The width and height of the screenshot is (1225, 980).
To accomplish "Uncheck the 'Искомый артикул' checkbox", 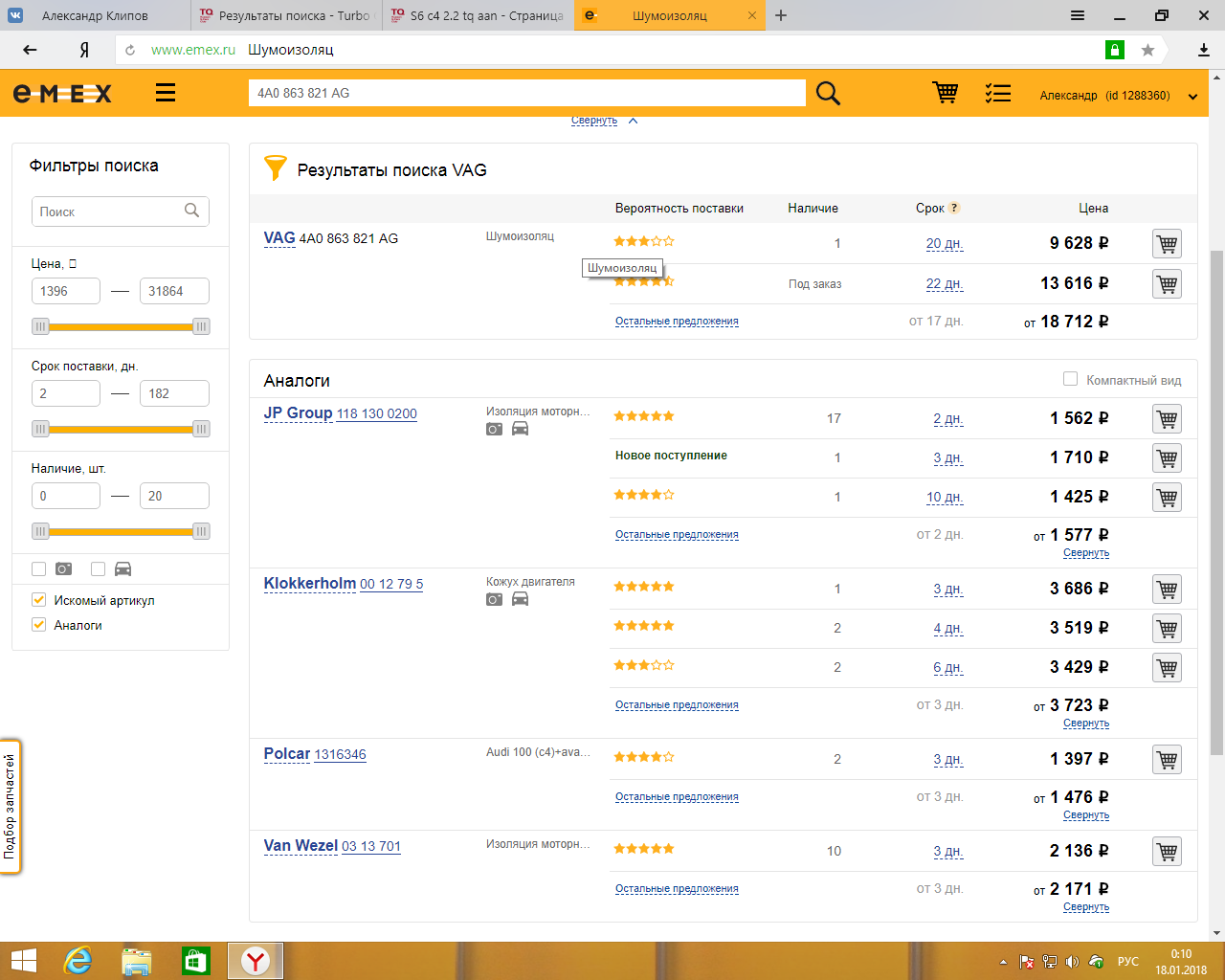I will pyautogui.click(x=39, y=600).
